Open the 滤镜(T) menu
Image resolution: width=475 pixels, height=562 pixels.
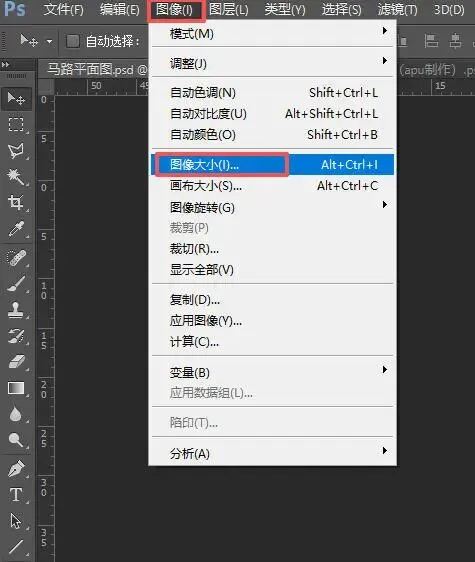click(397, 10)
